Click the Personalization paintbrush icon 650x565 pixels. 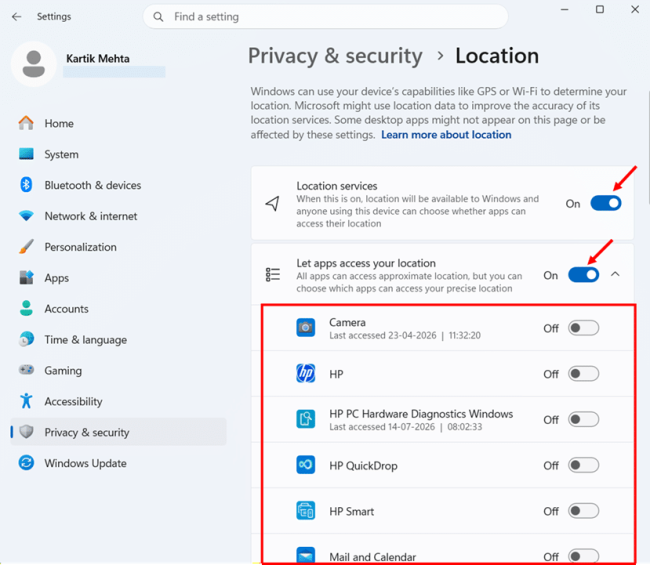pos(26,247)
